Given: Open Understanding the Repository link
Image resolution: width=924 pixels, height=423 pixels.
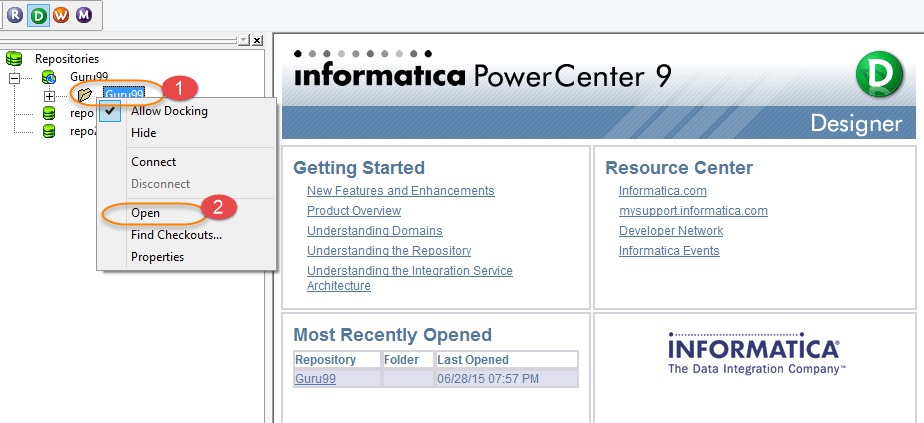Looking at the screenshot, I should [x=389, y=251].
